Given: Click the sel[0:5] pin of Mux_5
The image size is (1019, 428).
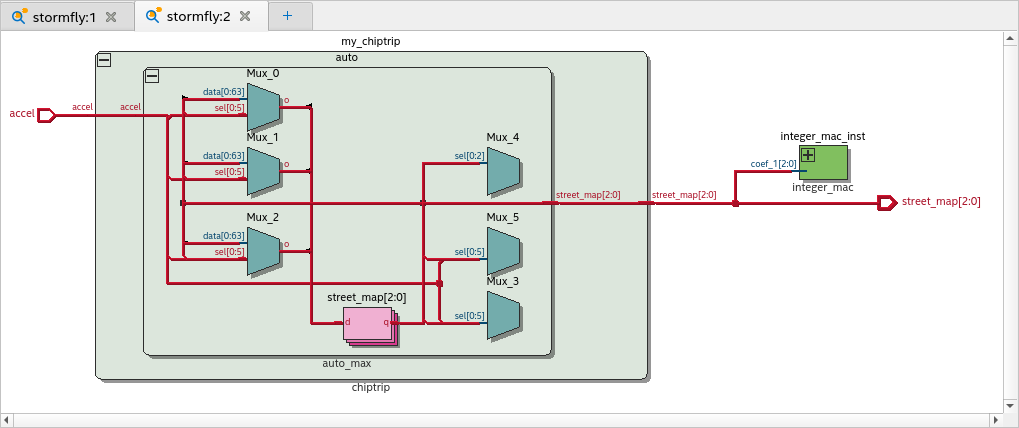Looking at the screenshot, I should click(469, 251).
